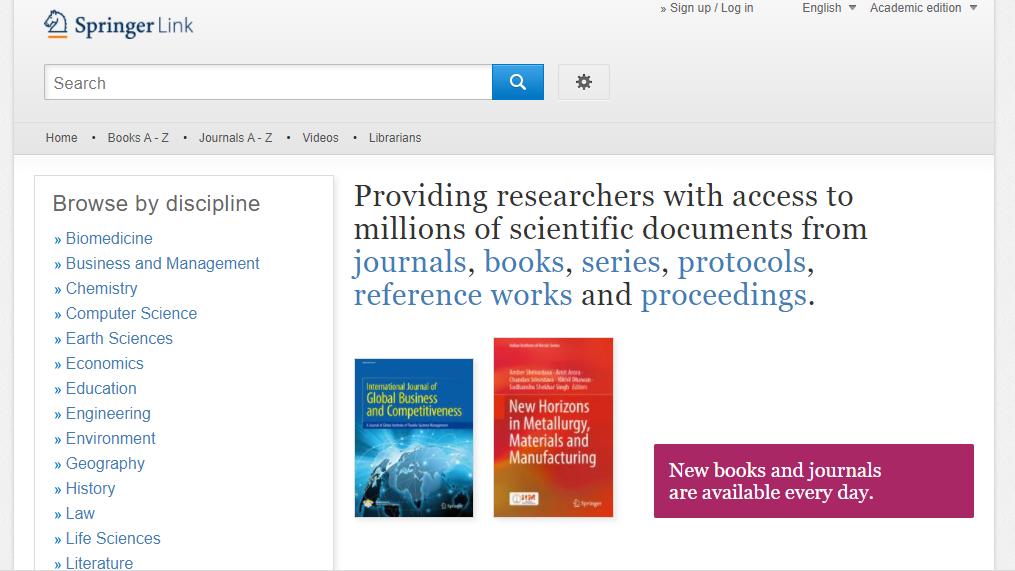
Task: Click the Global Business and Competitiveness cover
Action: coord(414,437)
